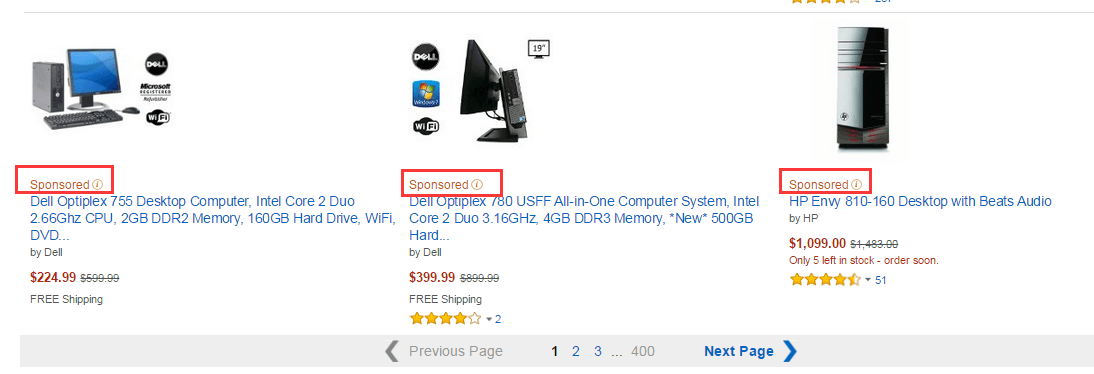Open Dell Optiplex 780 All-in-One product image
This screenshot has height=374, width=1094.
[481, 89]
